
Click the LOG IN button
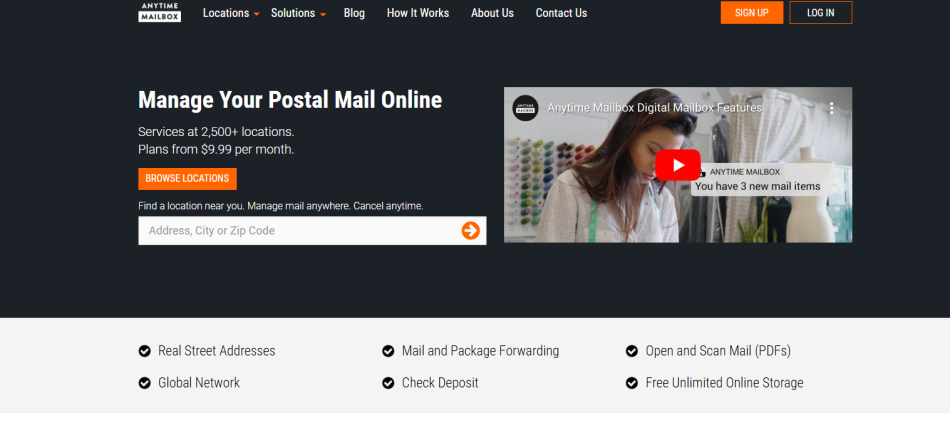[x=821, y=13]
